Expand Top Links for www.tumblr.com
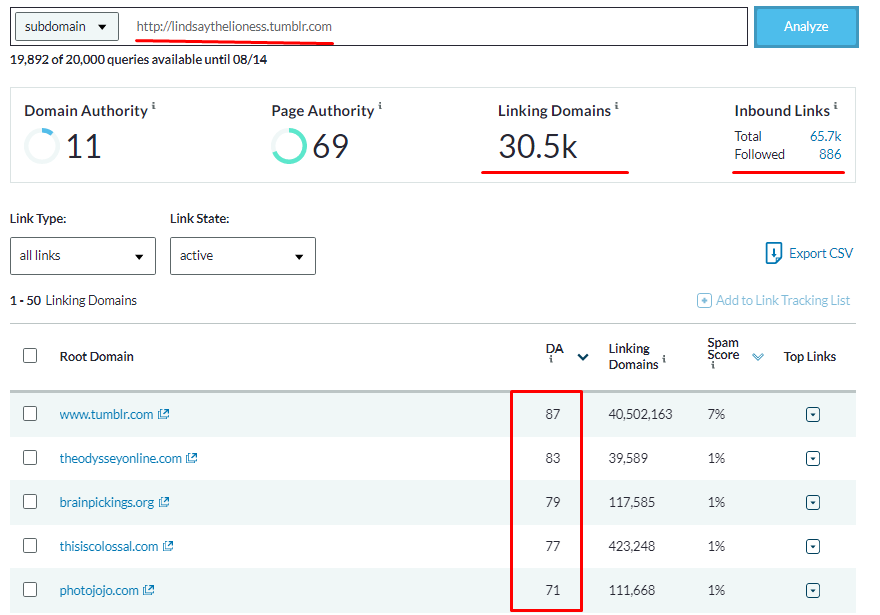 pos(813,415)
